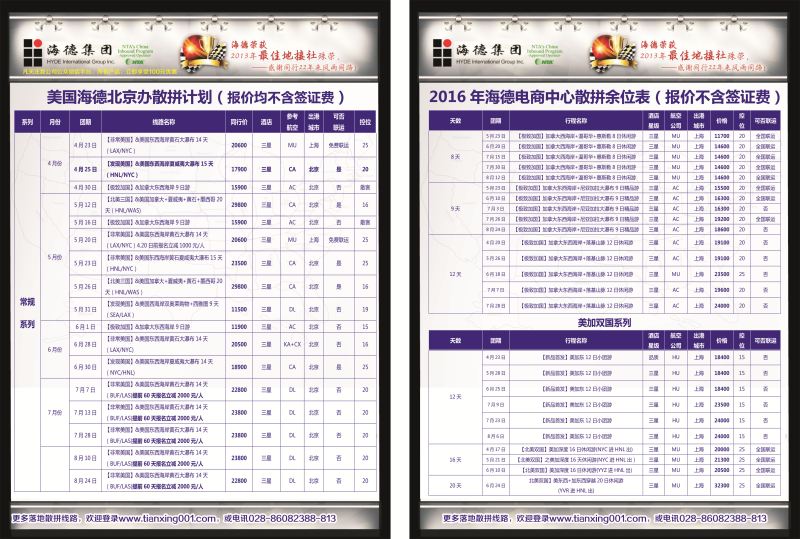Click the 6月份 month cell in the left table
Image resolution: width=800 pixels, height=539 pixels.
(x=55, y=350)
